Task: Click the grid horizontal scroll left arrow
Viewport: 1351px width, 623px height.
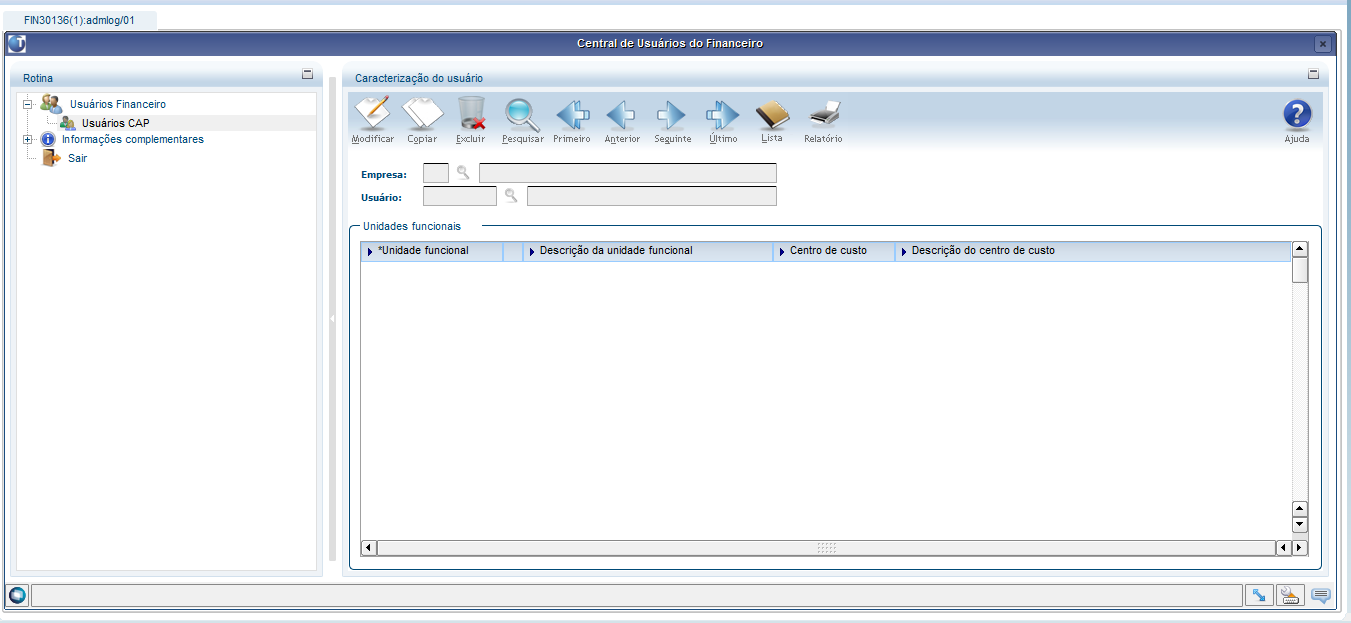Action: [369, 548]
